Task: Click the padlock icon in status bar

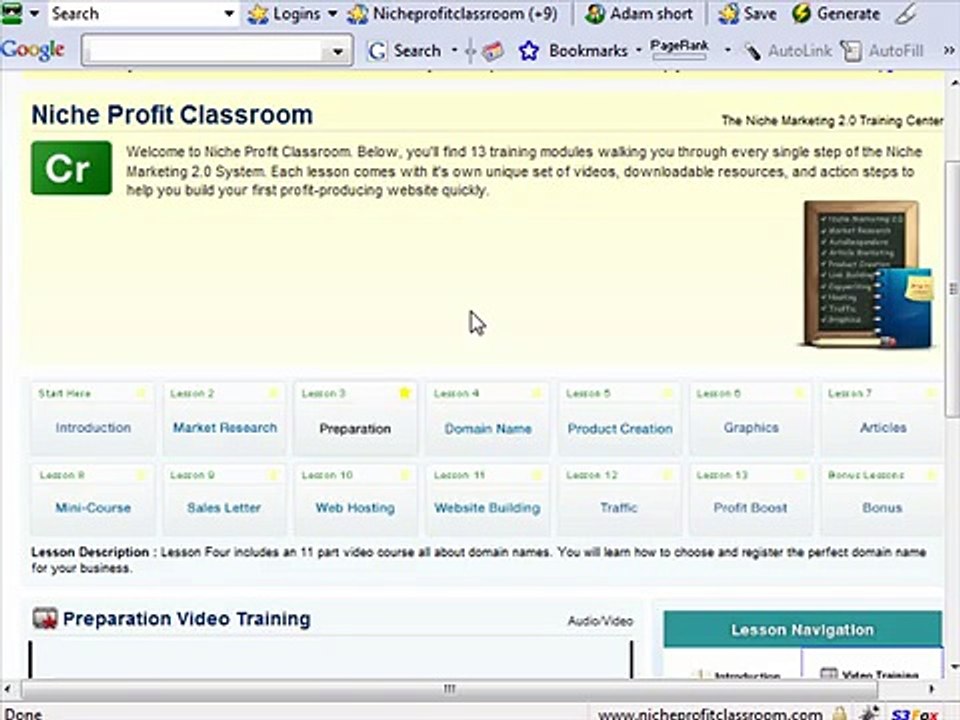Action: [x=841, y=713]
